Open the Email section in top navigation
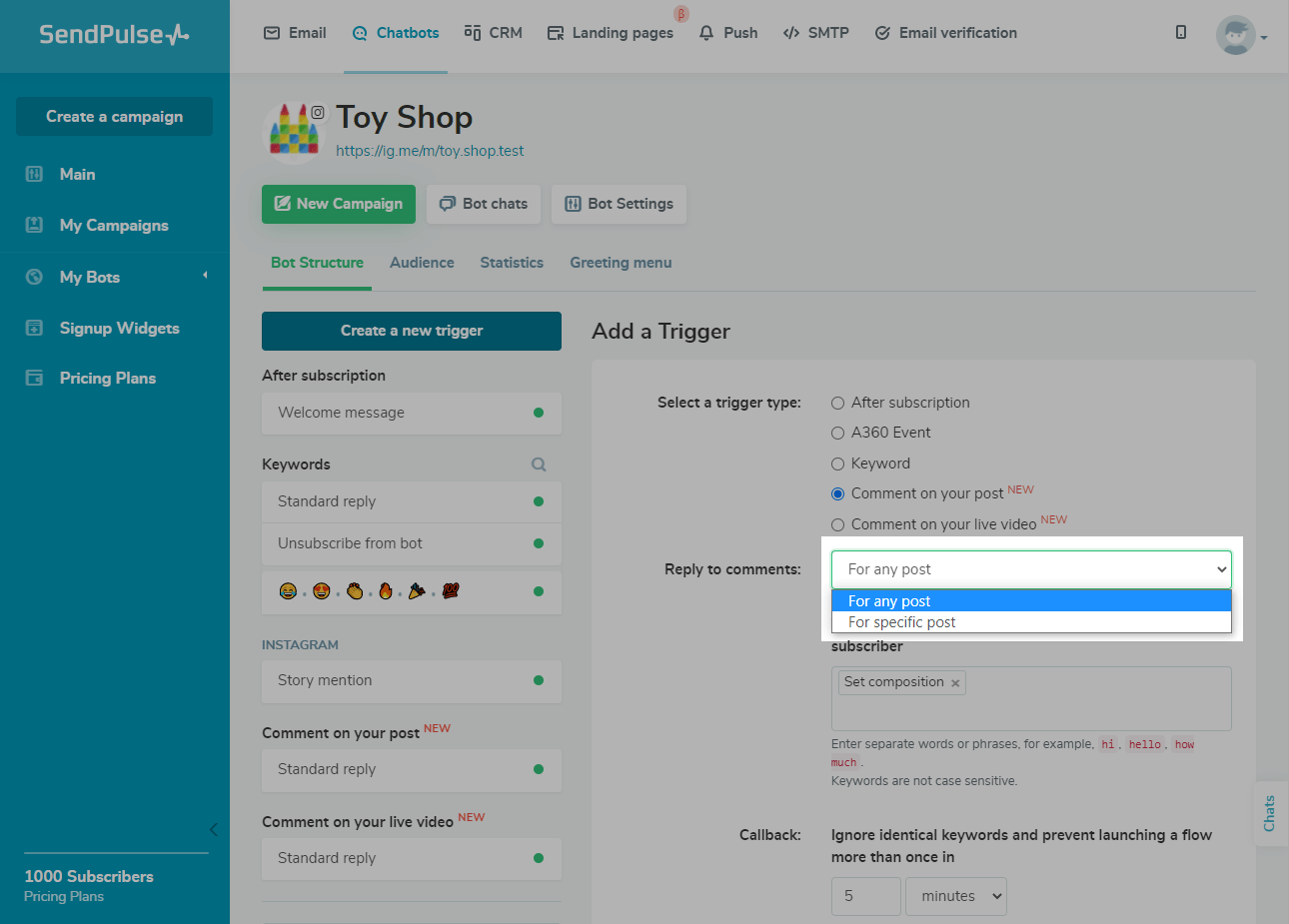The width and height of the screenshot is (1289, 924). tap(295, 33)
